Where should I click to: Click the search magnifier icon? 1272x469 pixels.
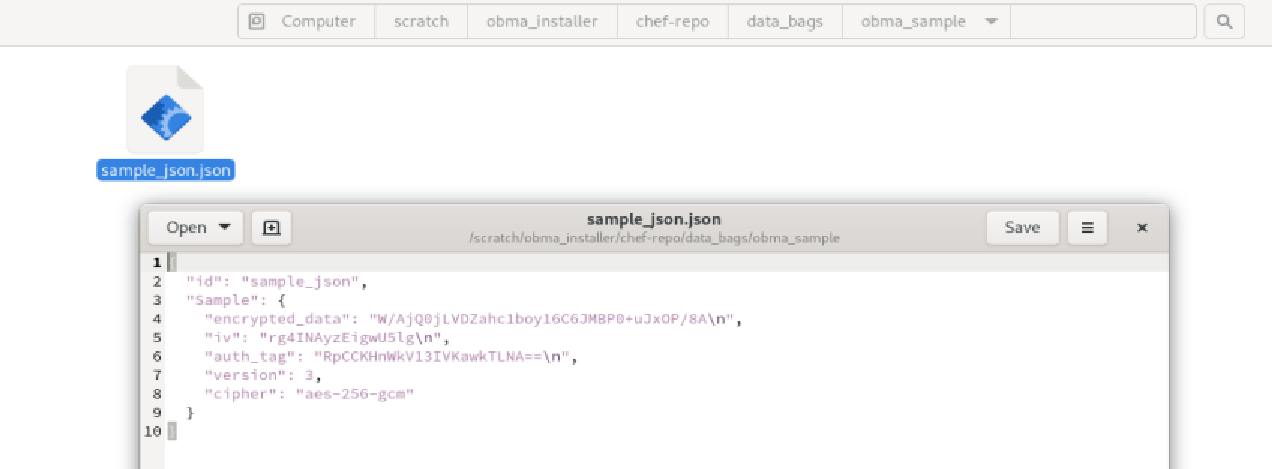(x=1223, y=21)
